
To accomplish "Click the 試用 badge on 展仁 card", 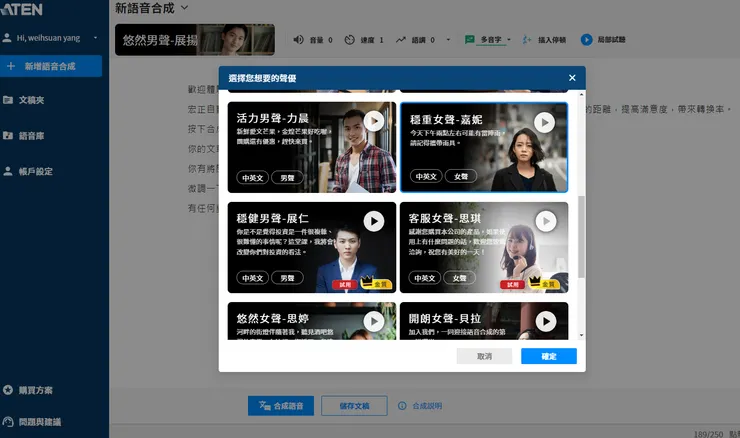I will 345,285.
